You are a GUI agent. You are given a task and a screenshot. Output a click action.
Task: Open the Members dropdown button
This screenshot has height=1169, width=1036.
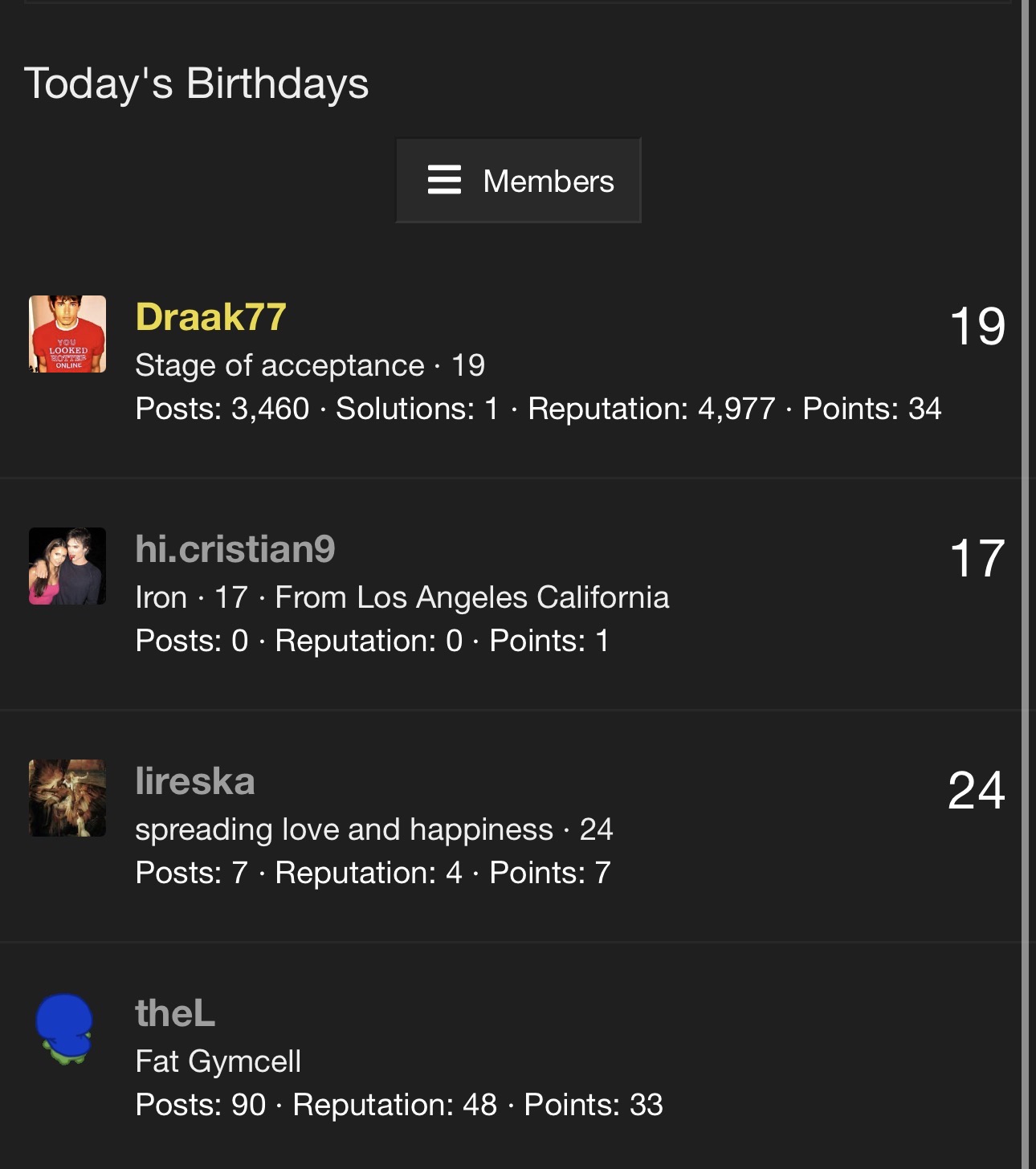click(518, 181)
